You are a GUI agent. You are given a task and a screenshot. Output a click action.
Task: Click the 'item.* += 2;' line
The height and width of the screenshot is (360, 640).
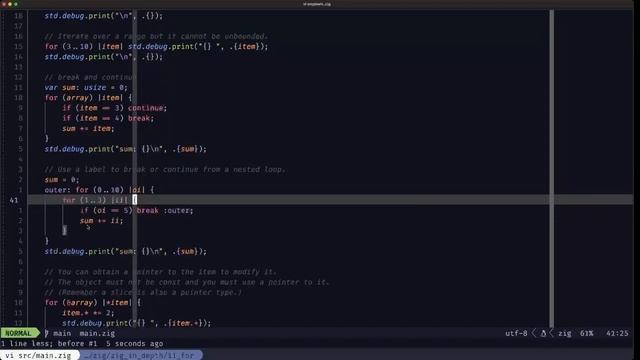pos(88,313)
